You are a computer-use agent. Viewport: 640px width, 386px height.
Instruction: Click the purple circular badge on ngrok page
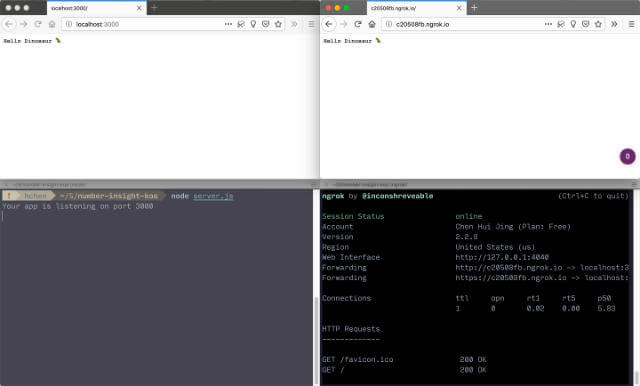(627, 156)
